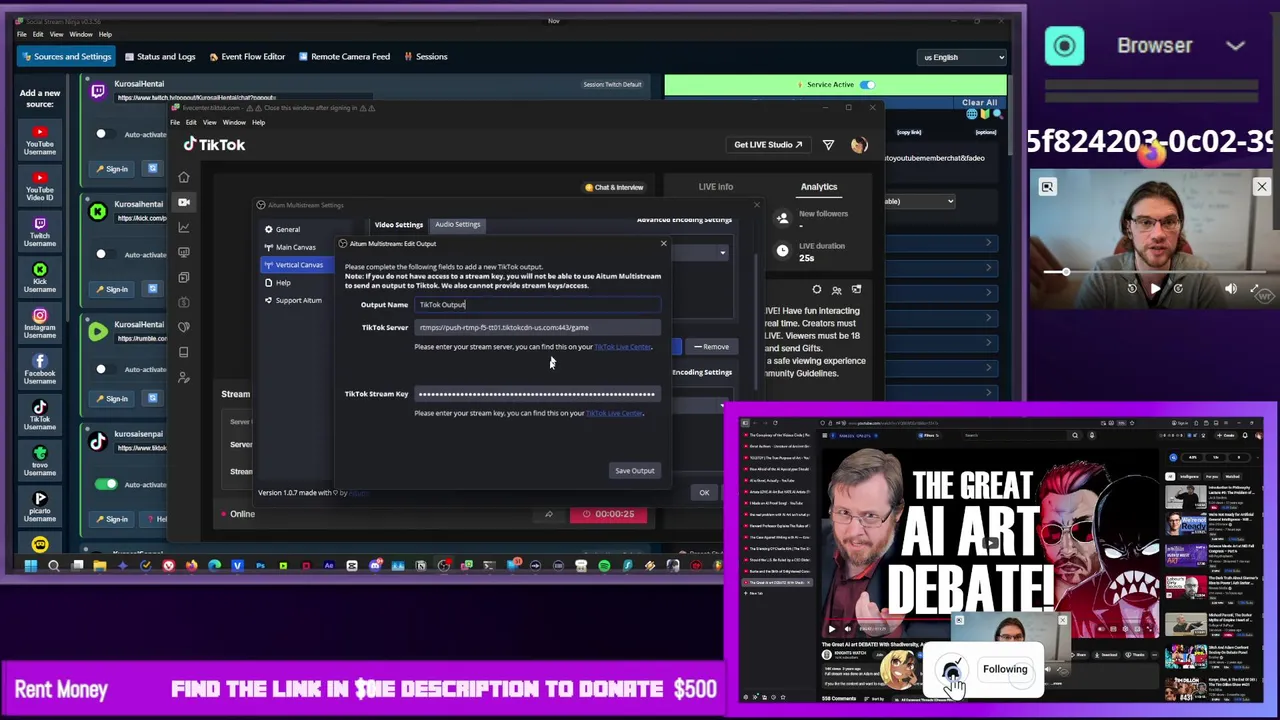Click the TikTok logo on kurosaisenpai source
The width and height of the screenshot is (1280, 720).
98,441
